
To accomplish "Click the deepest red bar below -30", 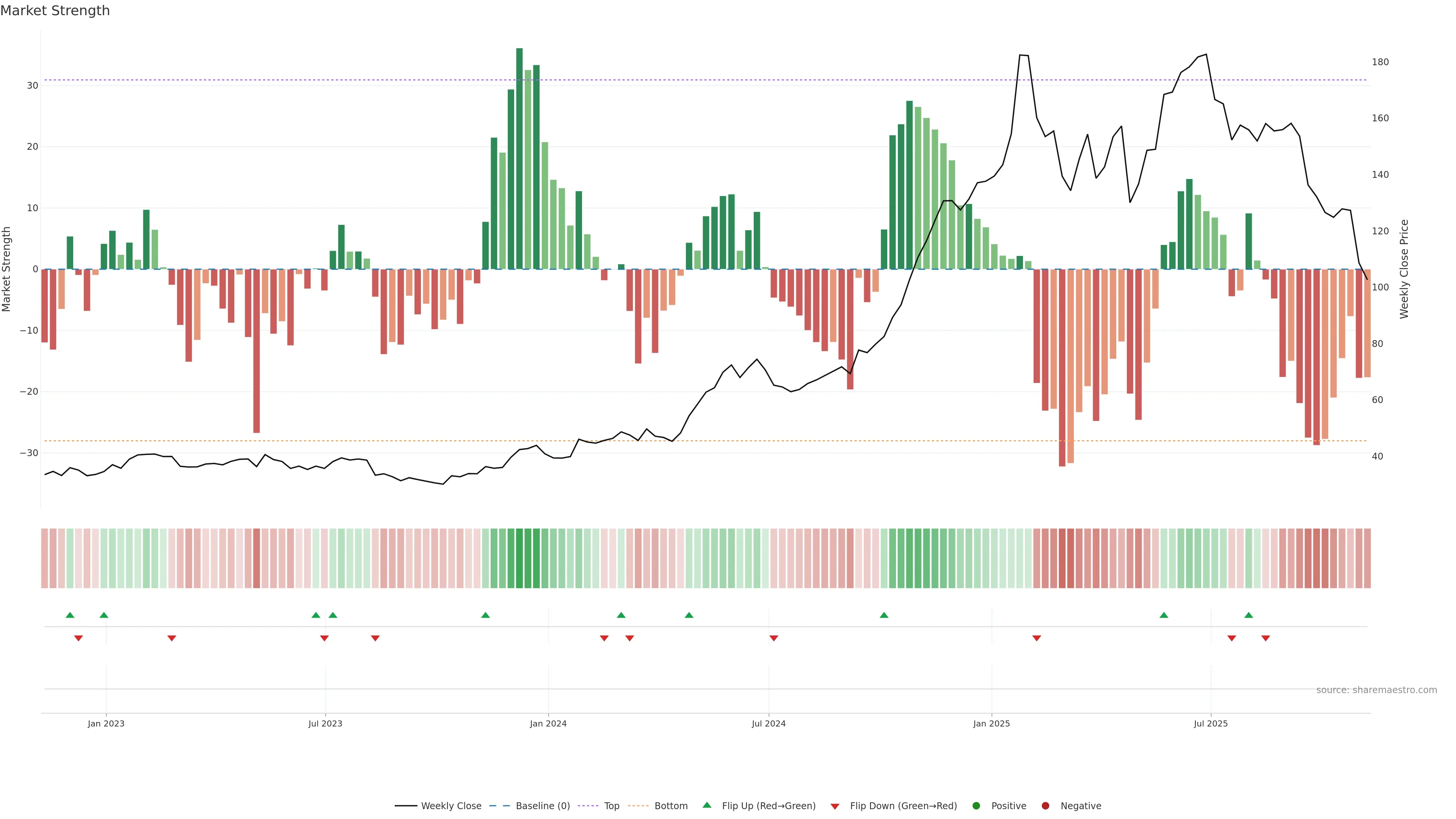I will [x=1062, y=367].
